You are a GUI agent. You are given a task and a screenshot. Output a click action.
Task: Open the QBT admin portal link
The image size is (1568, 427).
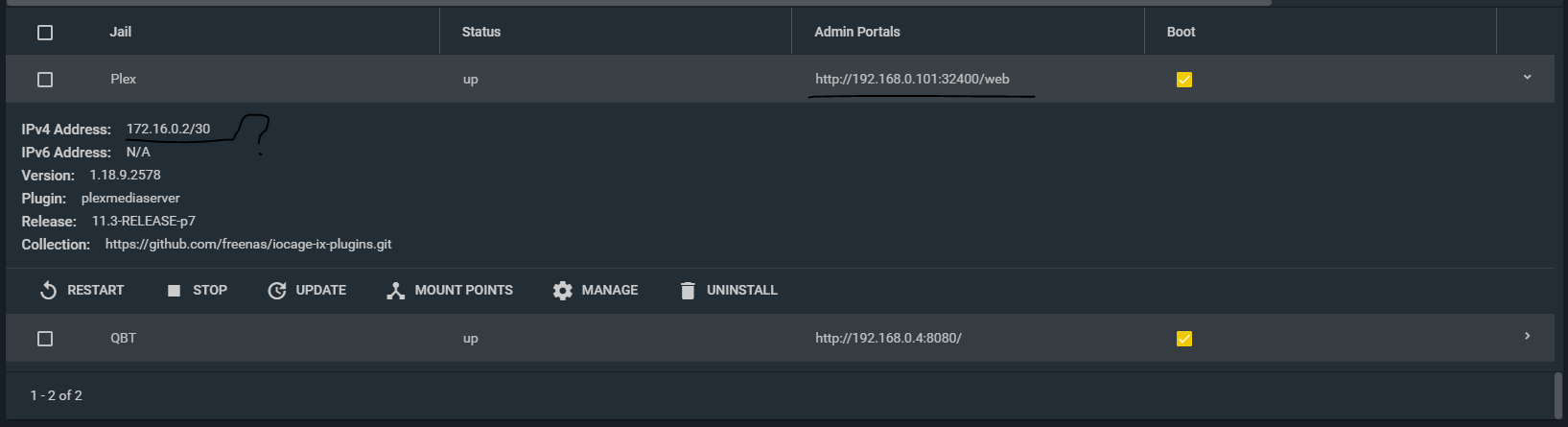[x=888, y=339]
